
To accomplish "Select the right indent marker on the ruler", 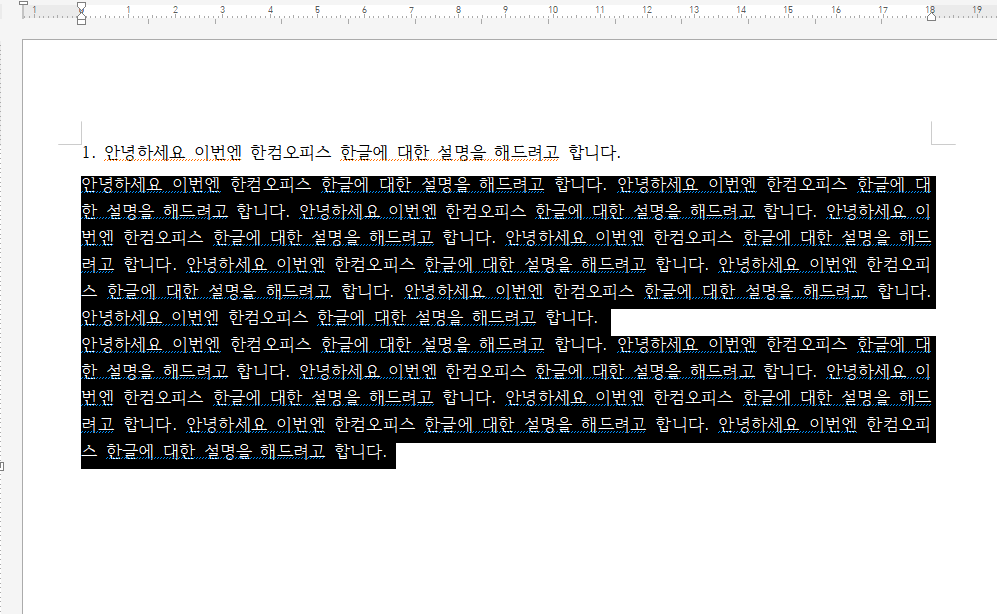I will [x=931, y=17].
